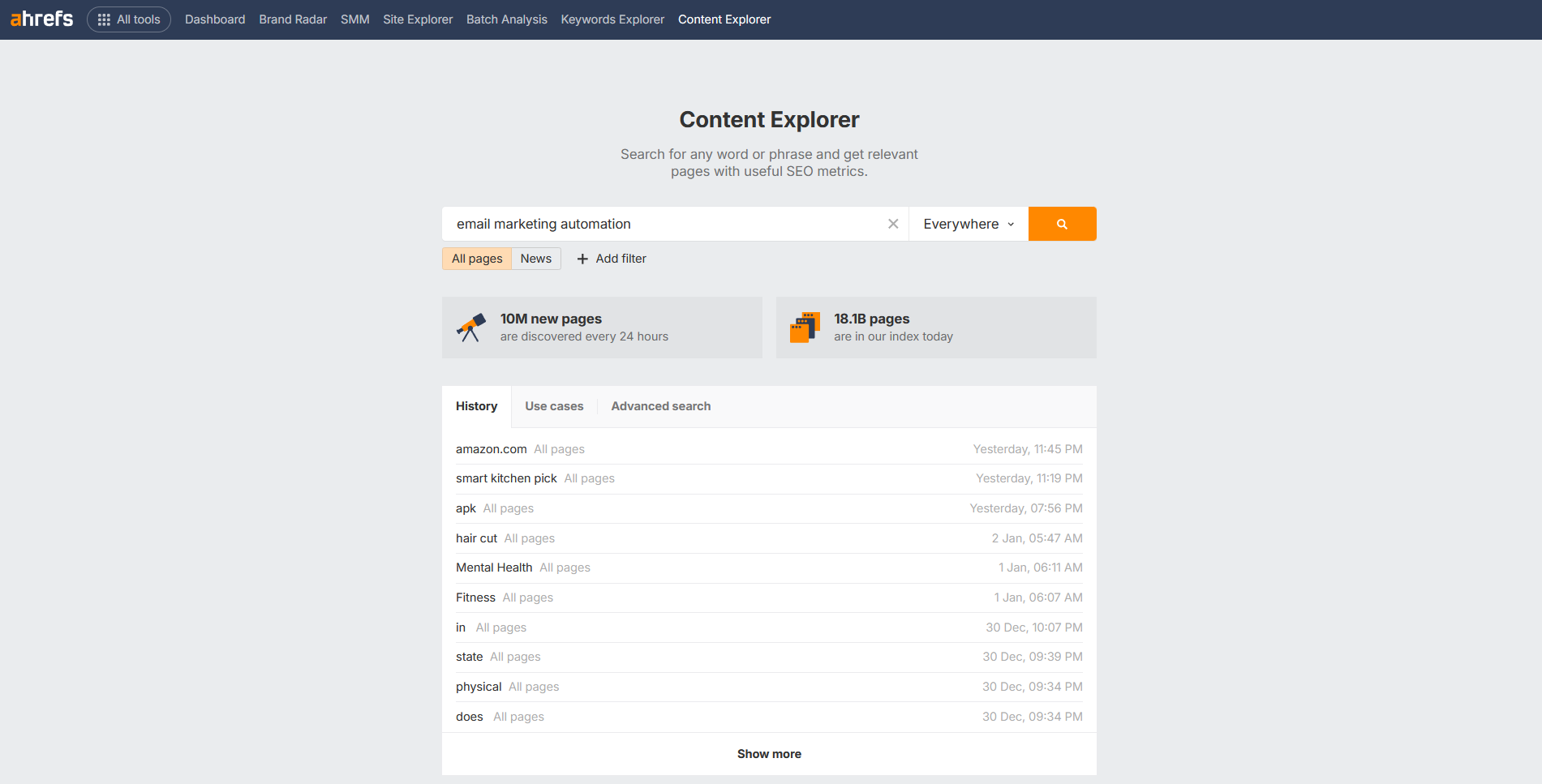Image resolution: width=1542 pixels, height=784 pixels.
Task: Clear the search query with the X icon
Action: (893, 224)
